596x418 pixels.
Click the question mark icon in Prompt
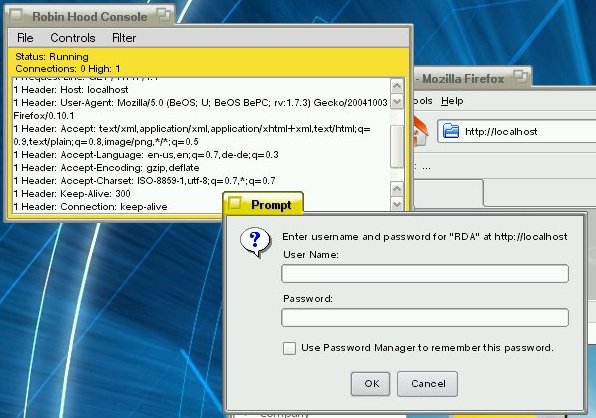tap(255, 242)
